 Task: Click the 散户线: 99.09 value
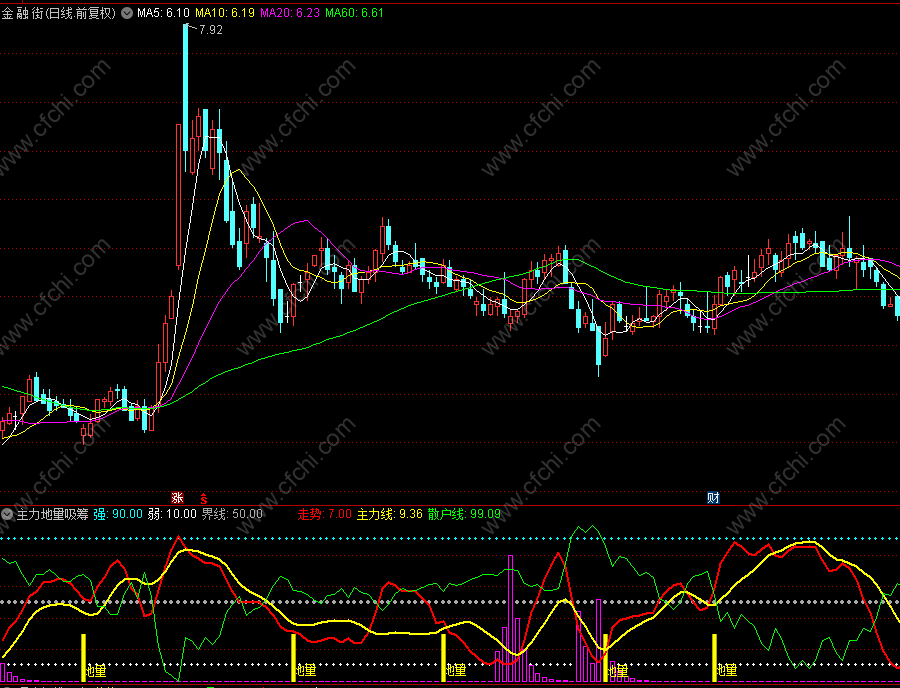[x=464, y=514]
